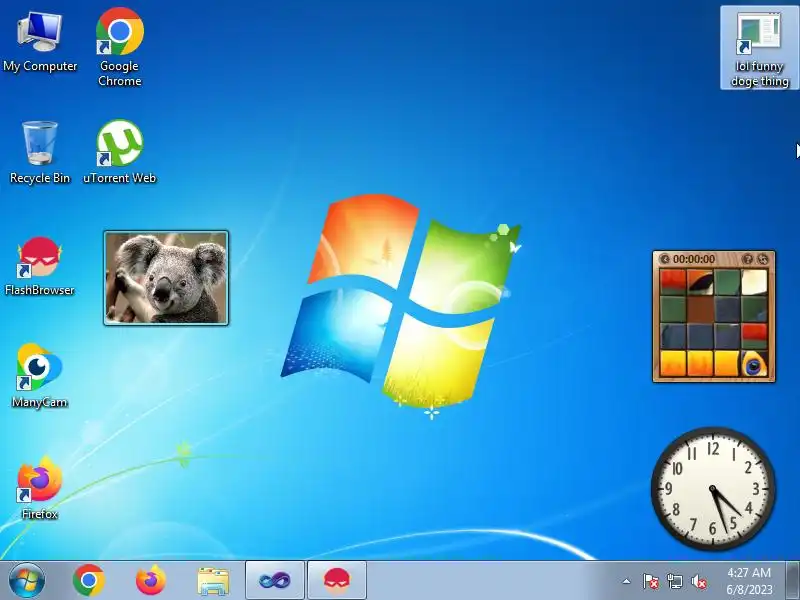This screenshot has height=600, width=800.
Task: Click the puzzle tile with bird's eye
Action: click(x=754, y=364)
